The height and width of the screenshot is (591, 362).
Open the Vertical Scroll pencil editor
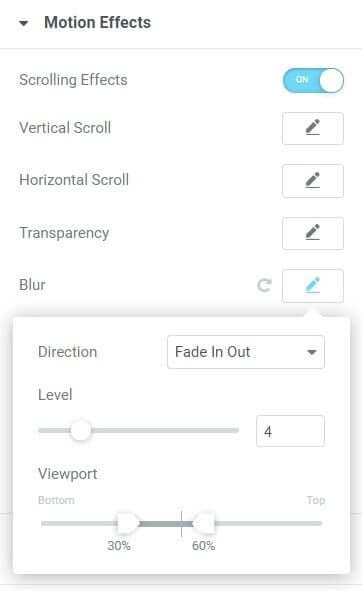coord(313,128)
